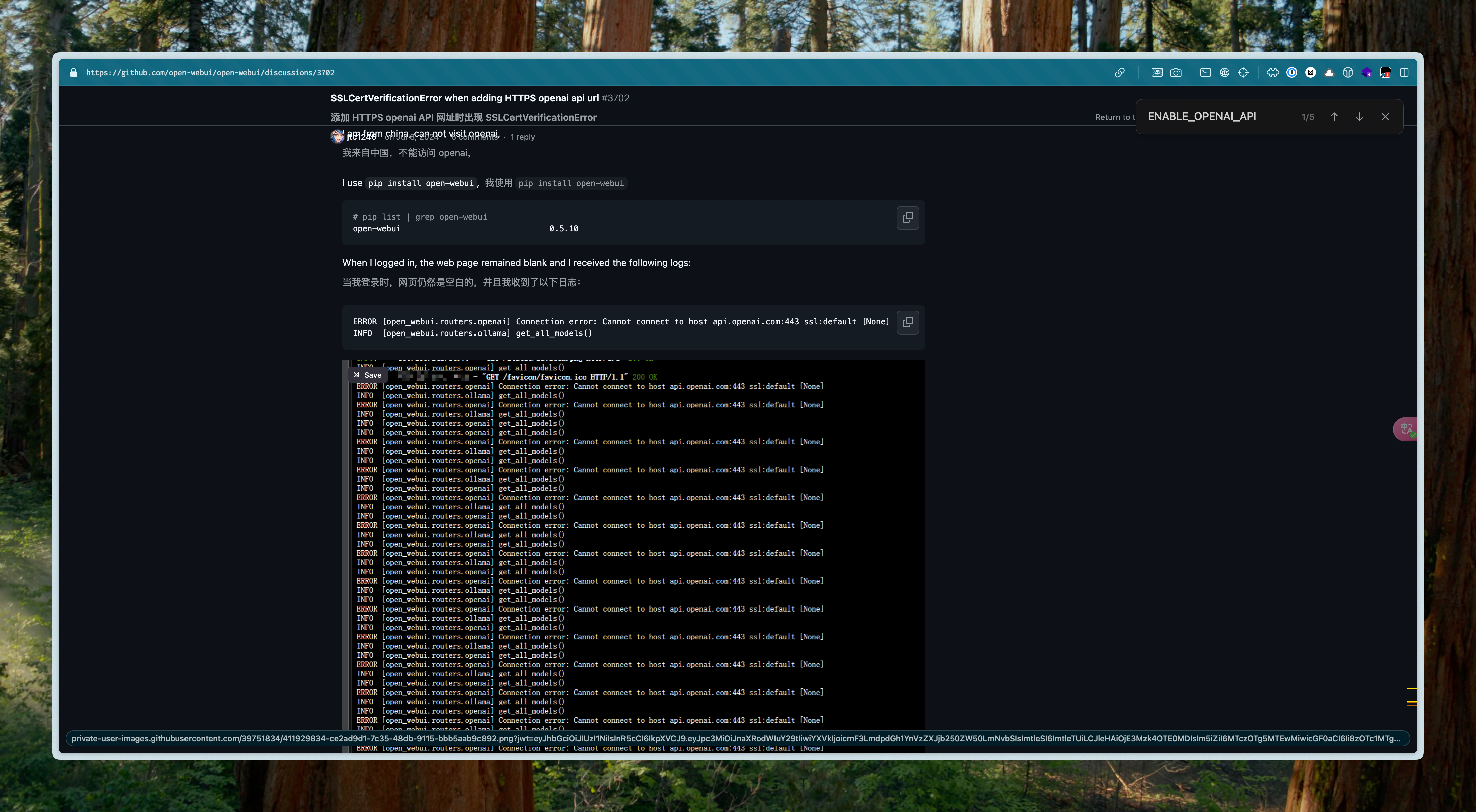Open the console terminal icon
Image resolution: width=1476 pixels, height=812 pixels.
1205,73
